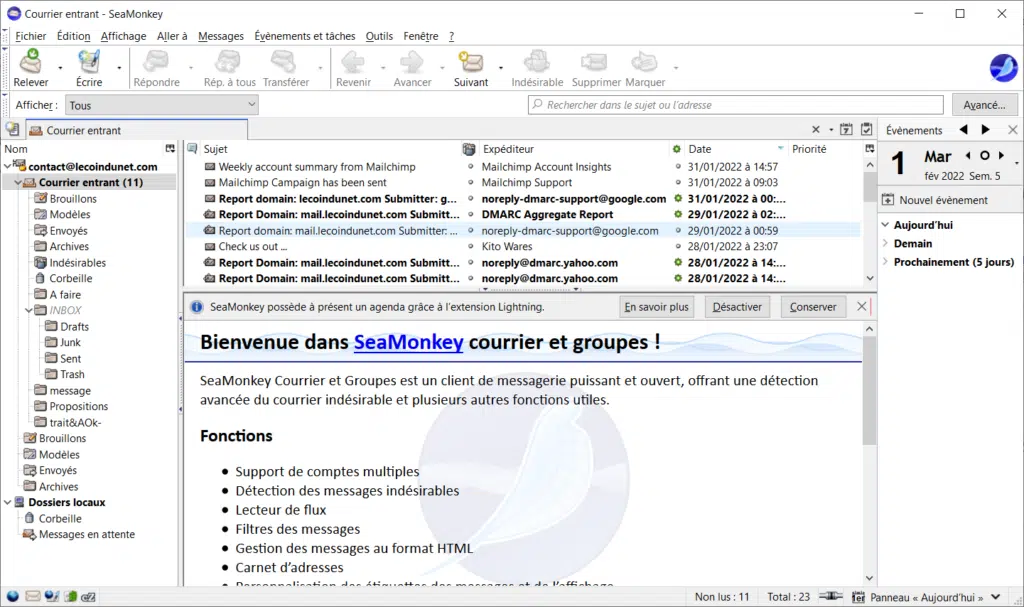
Task: Open ChatZilla from status bar icon
Action: coord(89,596)
